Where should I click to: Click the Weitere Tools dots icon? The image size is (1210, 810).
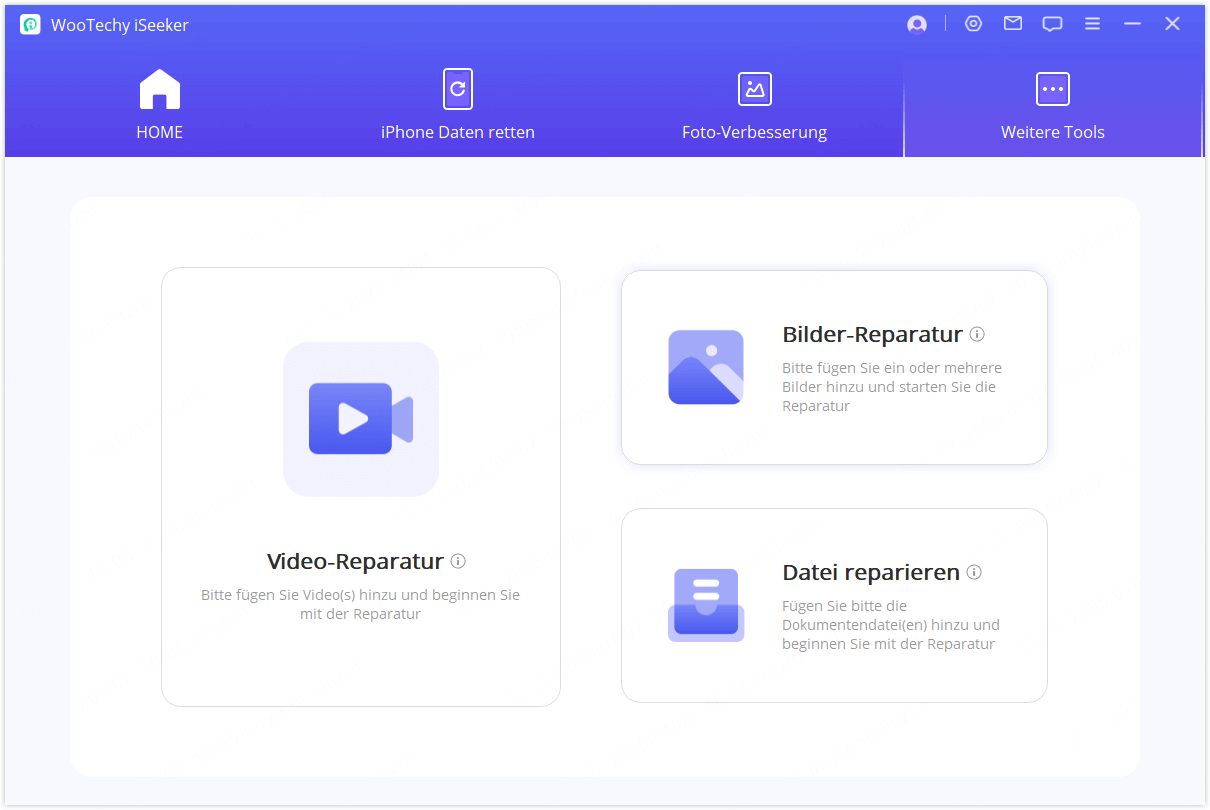tap(1052, 89)
